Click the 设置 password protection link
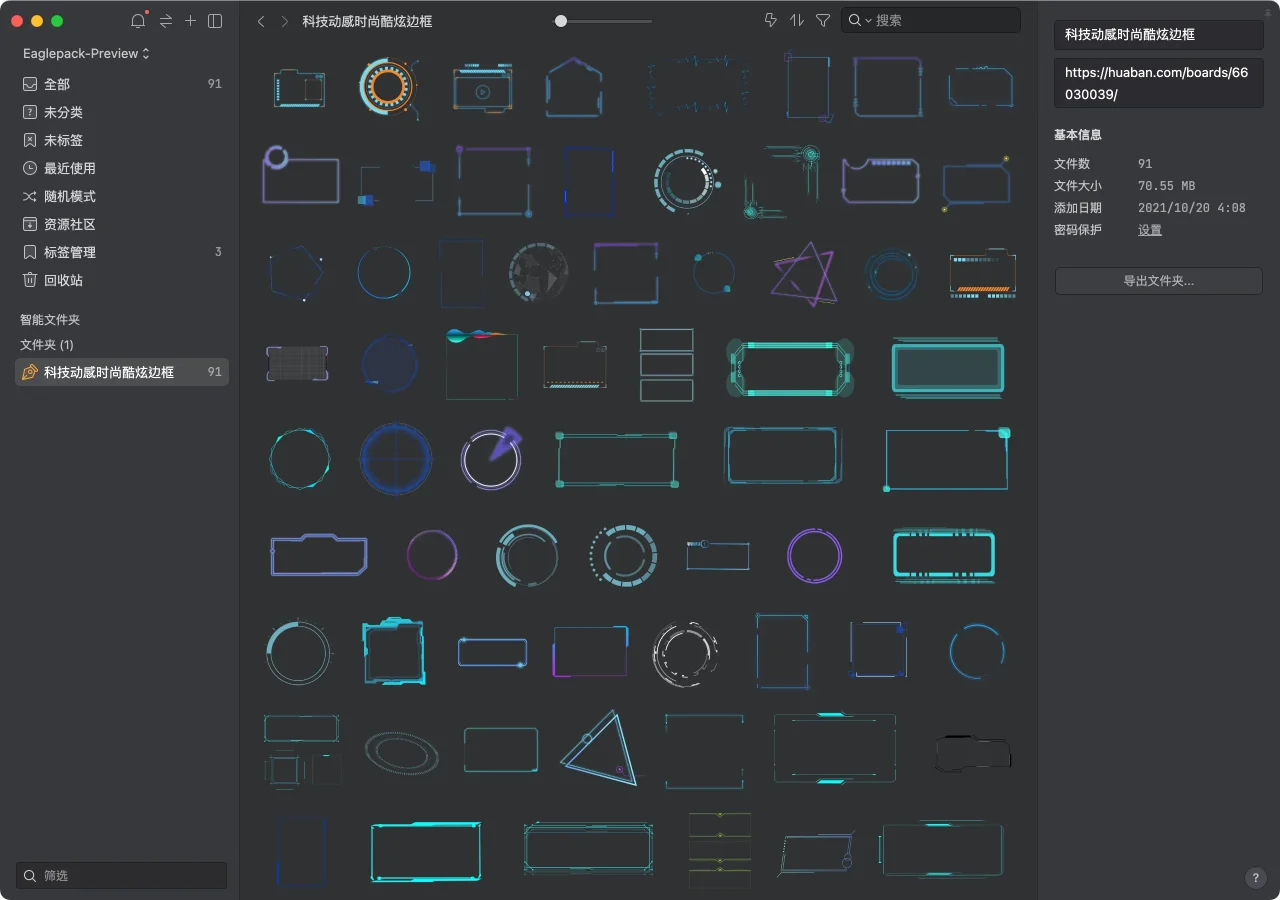This screenshot has width=1280, height=900. tap(1149, 230)
